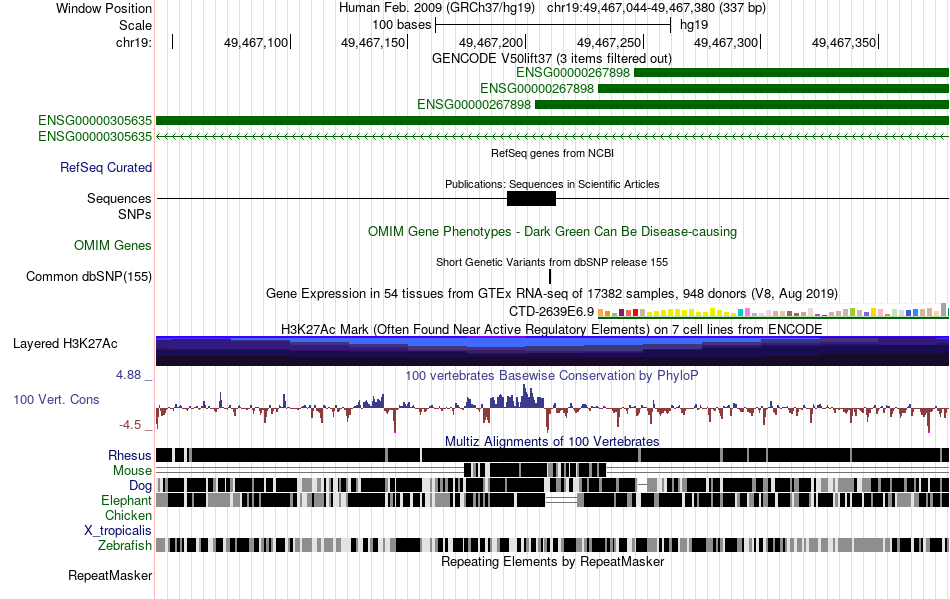The width and height of the screenshot is (950, 599).
Task: Click the ENSG00000305635 label beside the solid green bar
Action: (x=95, y=121)
